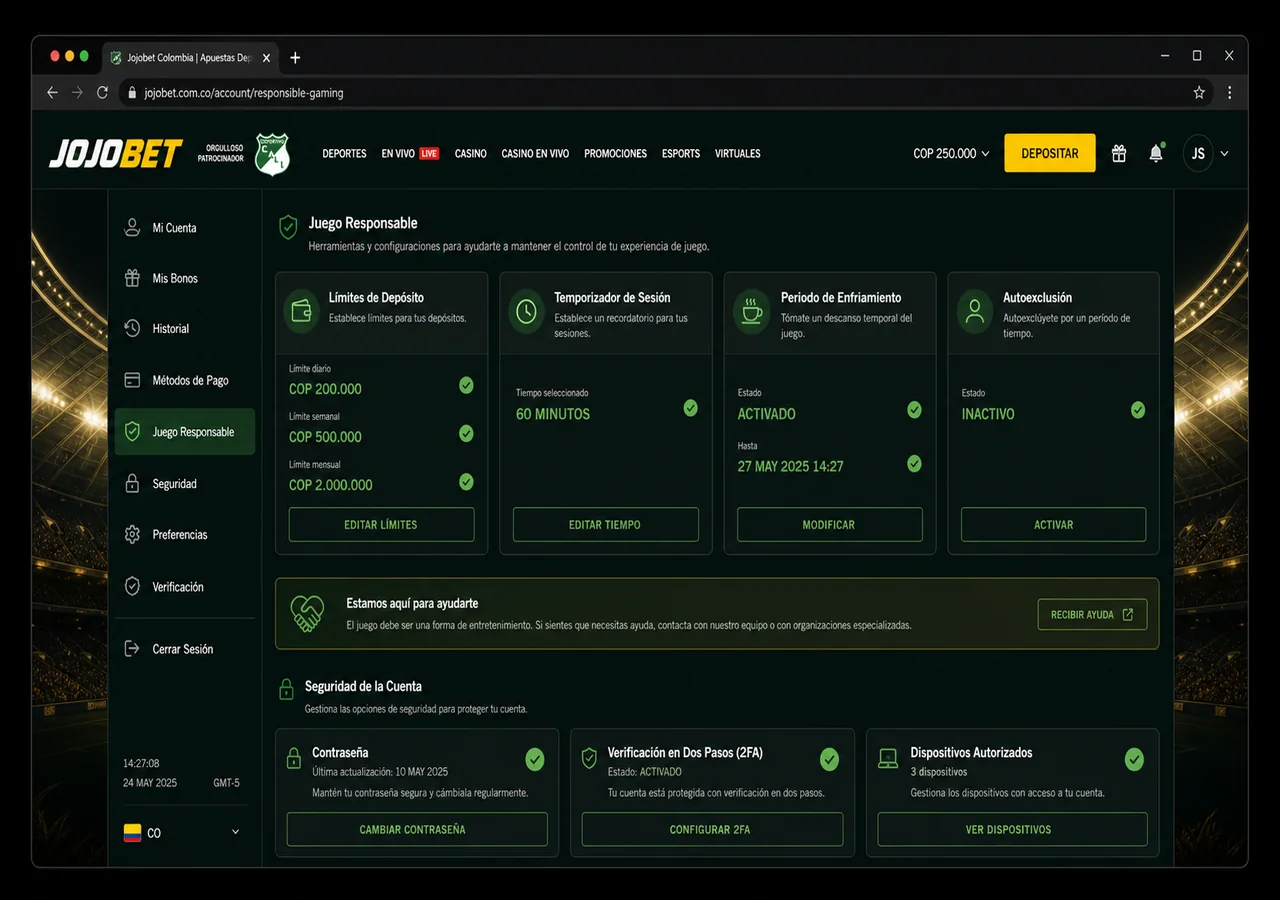Screen dimensions: 1280x900
Task: Click the browser address bar URL
Action: tap(244, 93)
